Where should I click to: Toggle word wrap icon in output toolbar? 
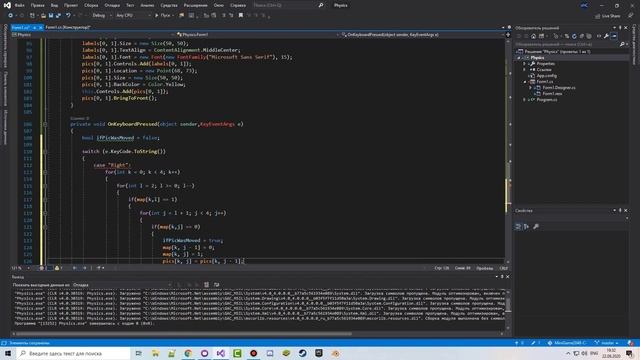click(x=216, y=285)
